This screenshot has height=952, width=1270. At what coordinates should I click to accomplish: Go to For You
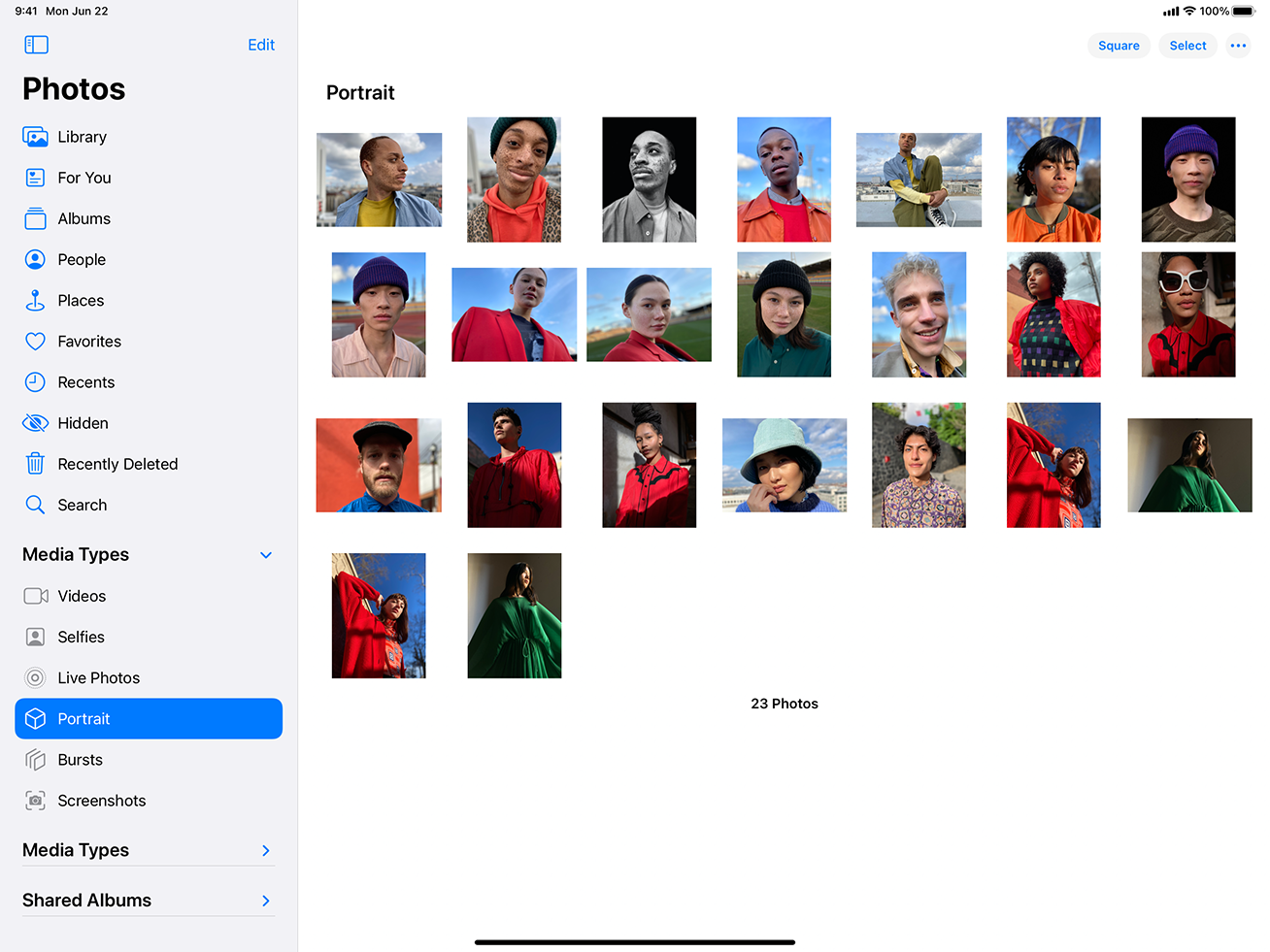pos(149,178)
